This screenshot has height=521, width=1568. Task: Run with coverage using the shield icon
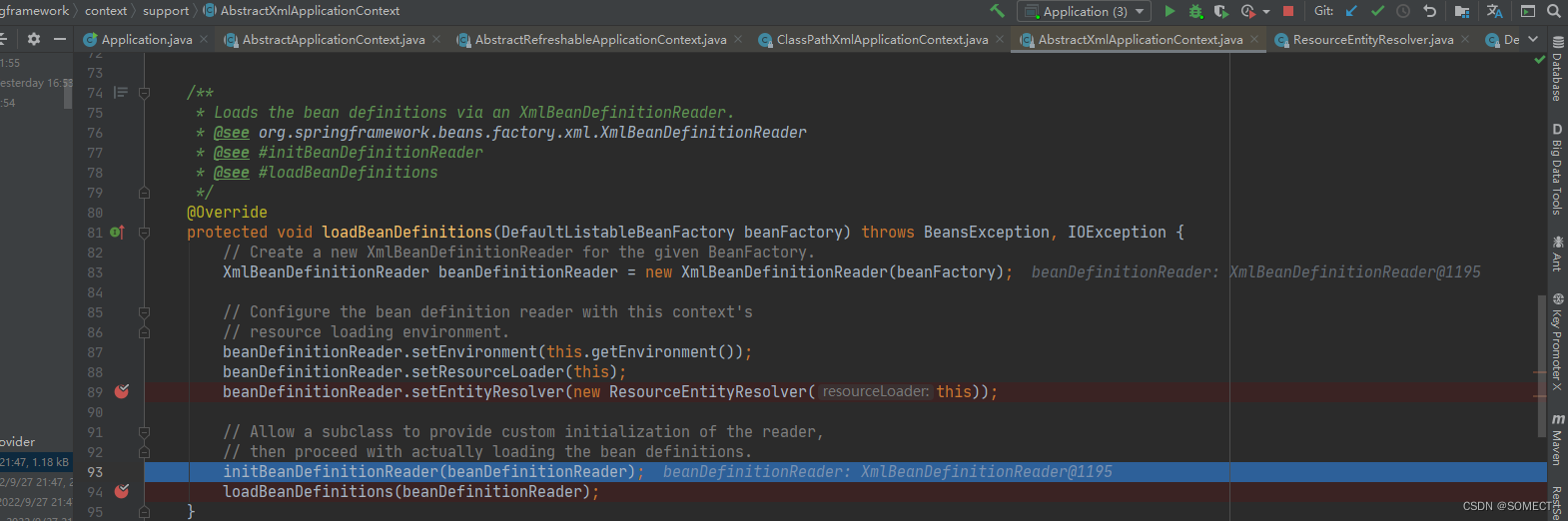1220,11
